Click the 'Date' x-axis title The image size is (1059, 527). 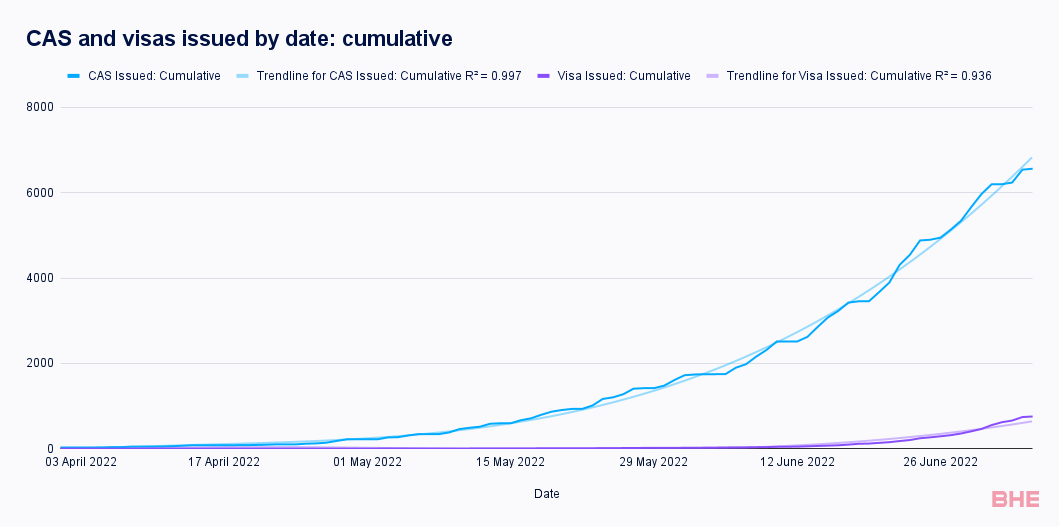point(546,494)
